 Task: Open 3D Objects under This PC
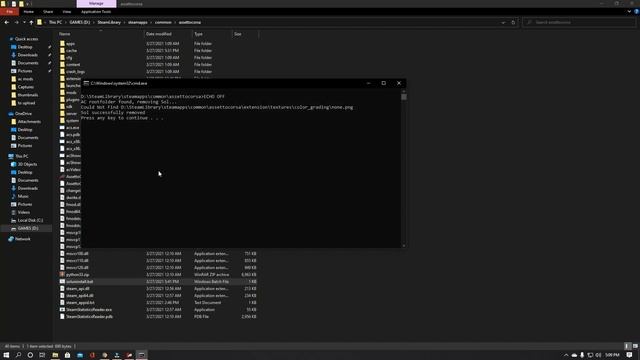pyautogui.click(x=27, y=164)
